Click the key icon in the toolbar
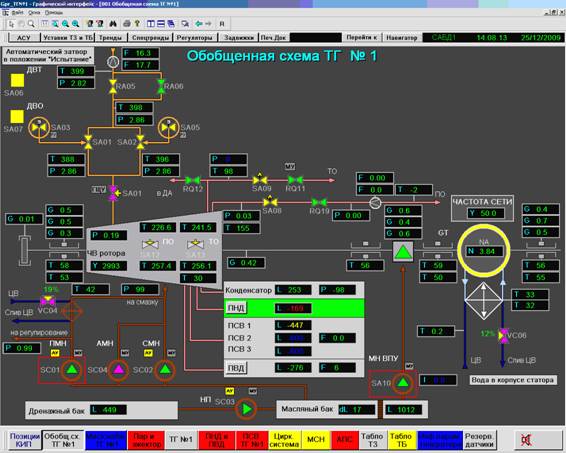 click(137, 24)
